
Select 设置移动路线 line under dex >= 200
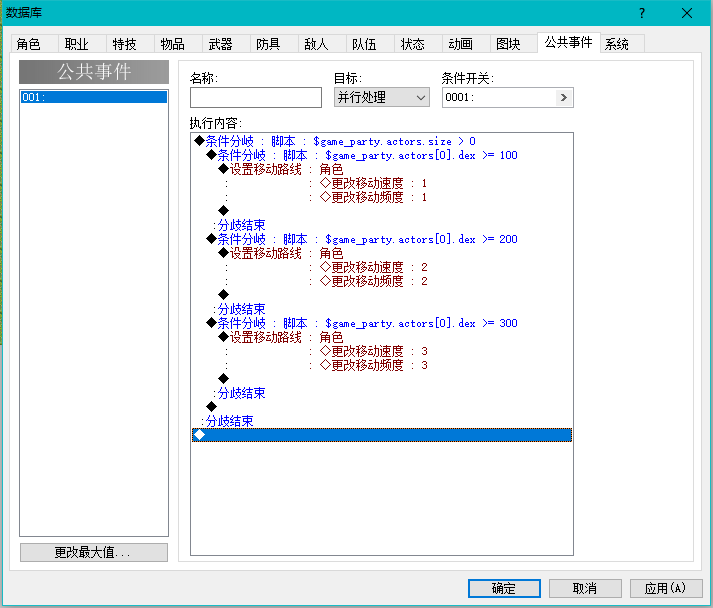[382, 253]
